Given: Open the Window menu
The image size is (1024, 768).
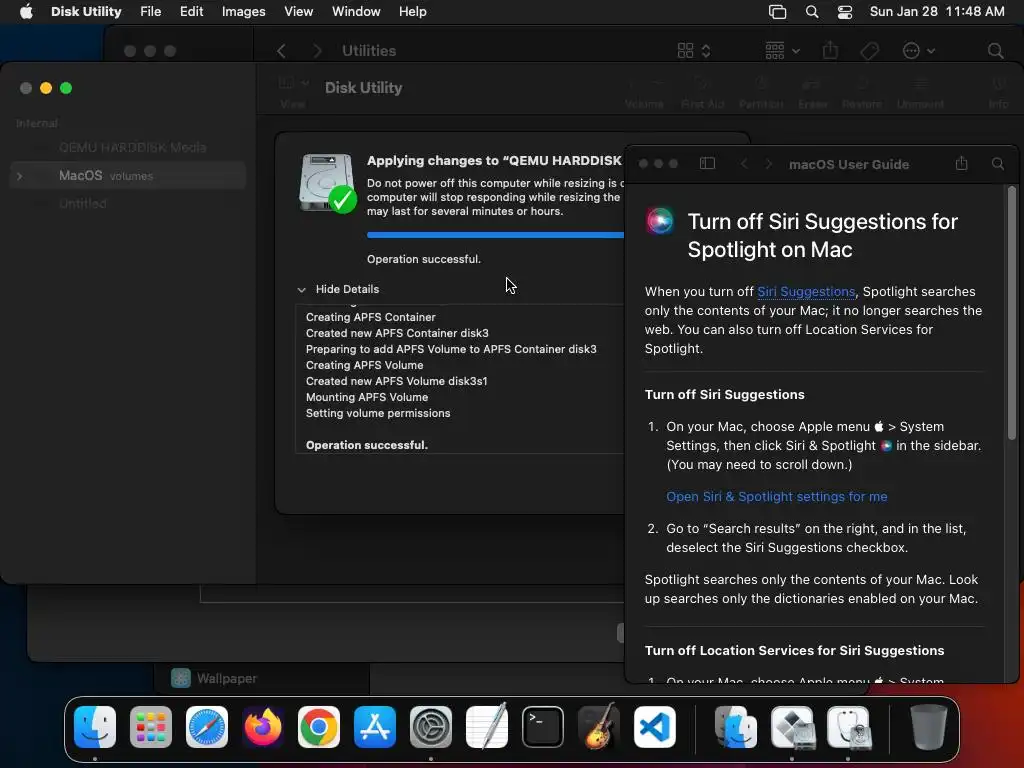Looking at the screenshot, I should pyautogui.click(x=356, y=12).
